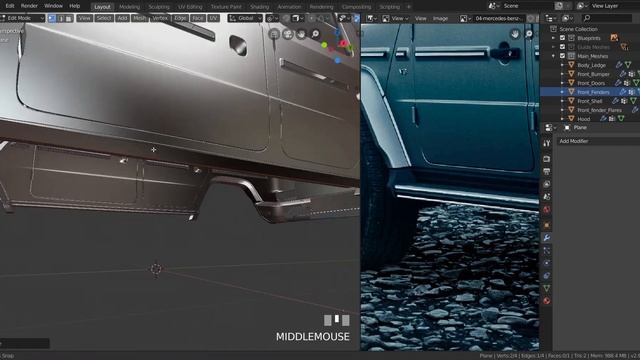This screenshot has height=360, width=640.
Task: Toggle the Guide_Meshes collection checkbox
Action: [x=562, y=47]
